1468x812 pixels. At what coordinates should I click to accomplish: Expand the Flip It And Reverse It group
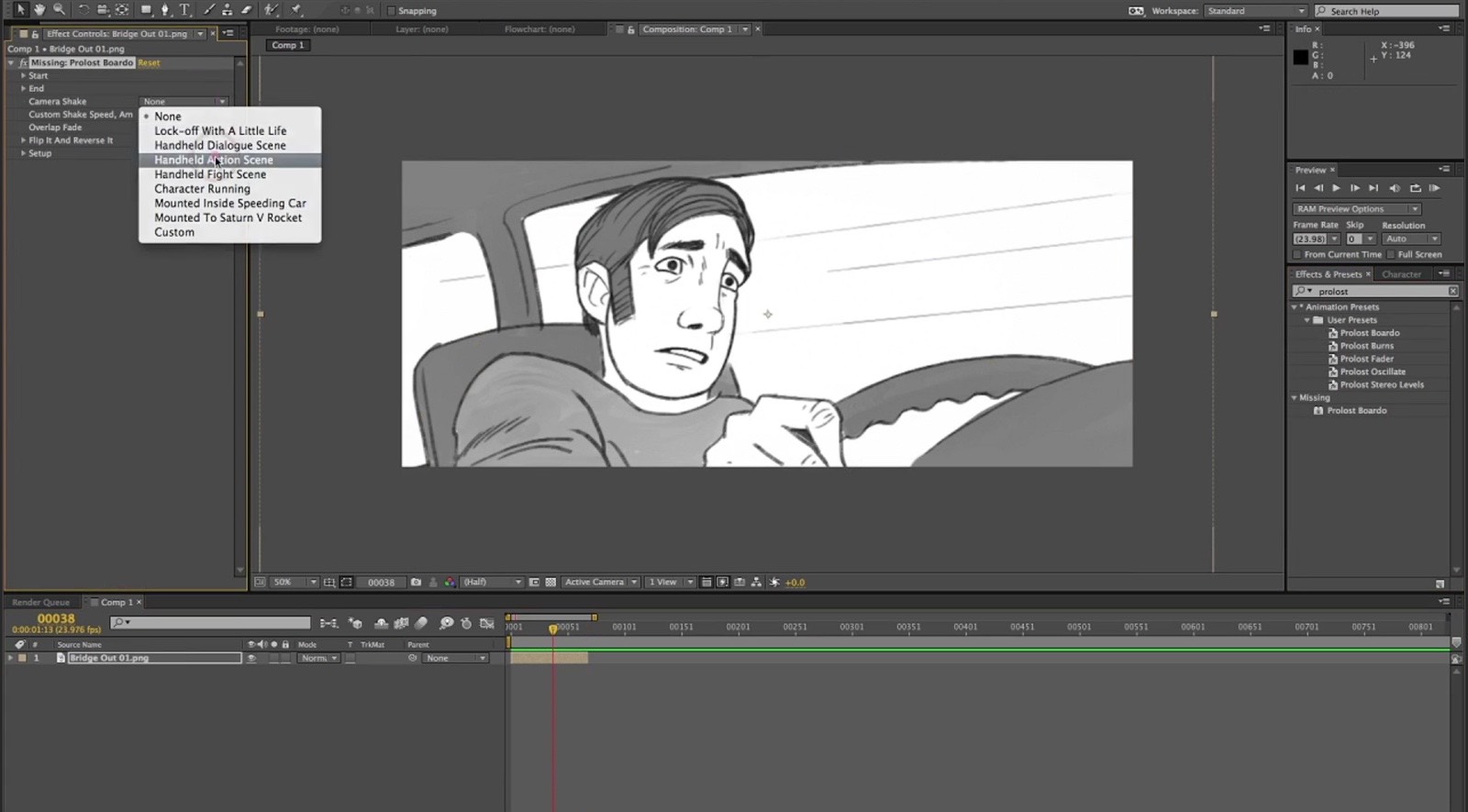pos(23,140)
